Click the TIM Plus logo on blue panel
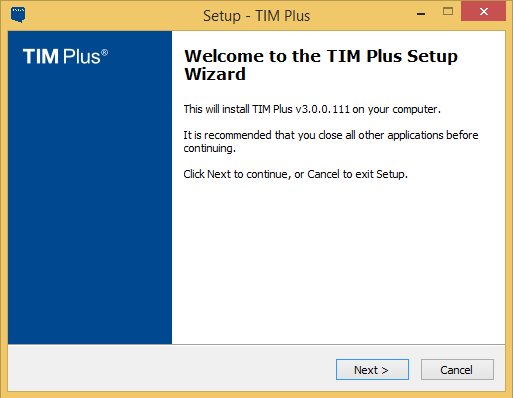Viewport: 513px width, 398px height. pyautogui.click(x=65, y=56)
